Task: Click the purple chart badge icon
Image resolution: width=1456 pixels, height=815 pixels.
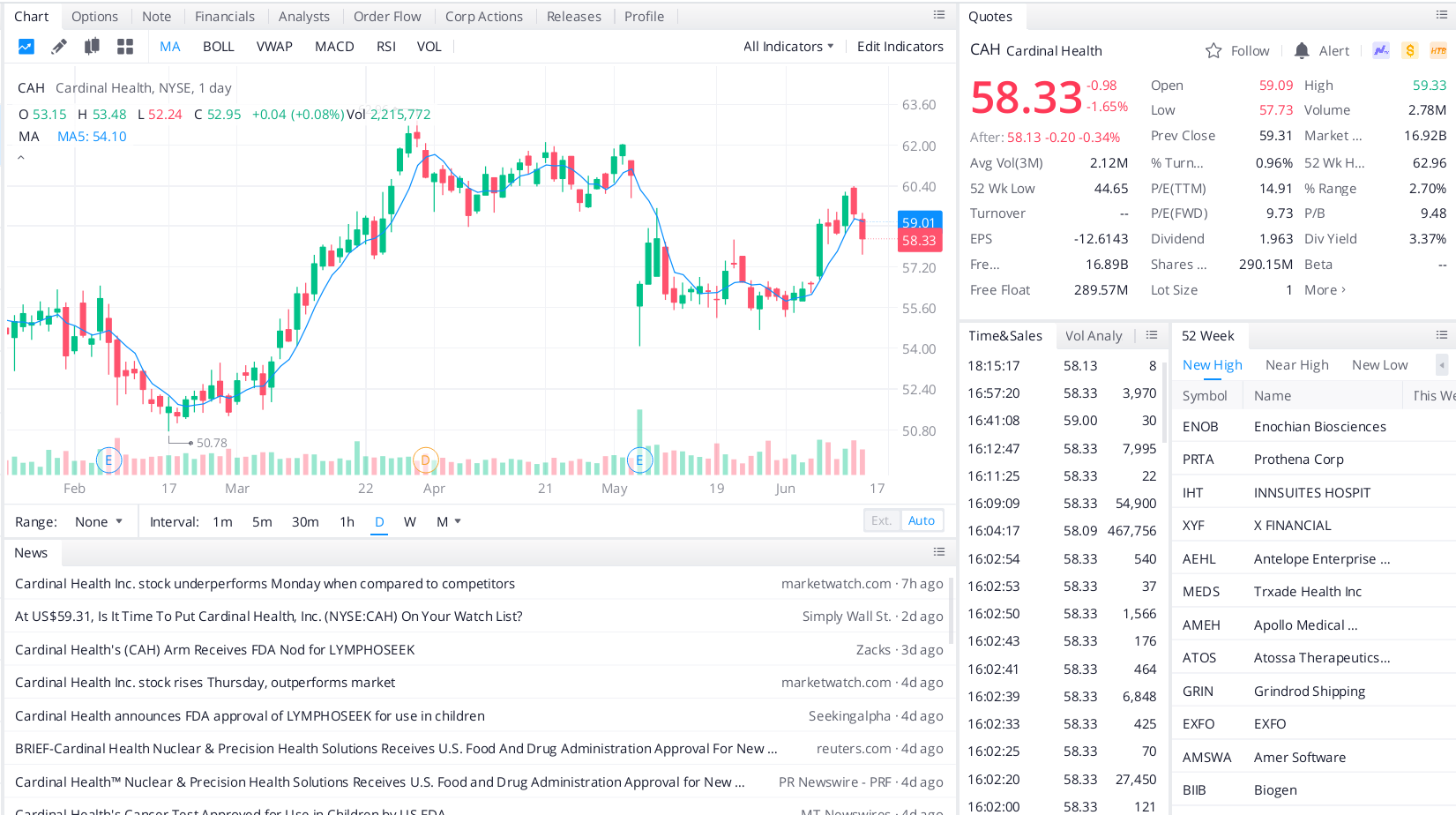Action: [1381, 51]
